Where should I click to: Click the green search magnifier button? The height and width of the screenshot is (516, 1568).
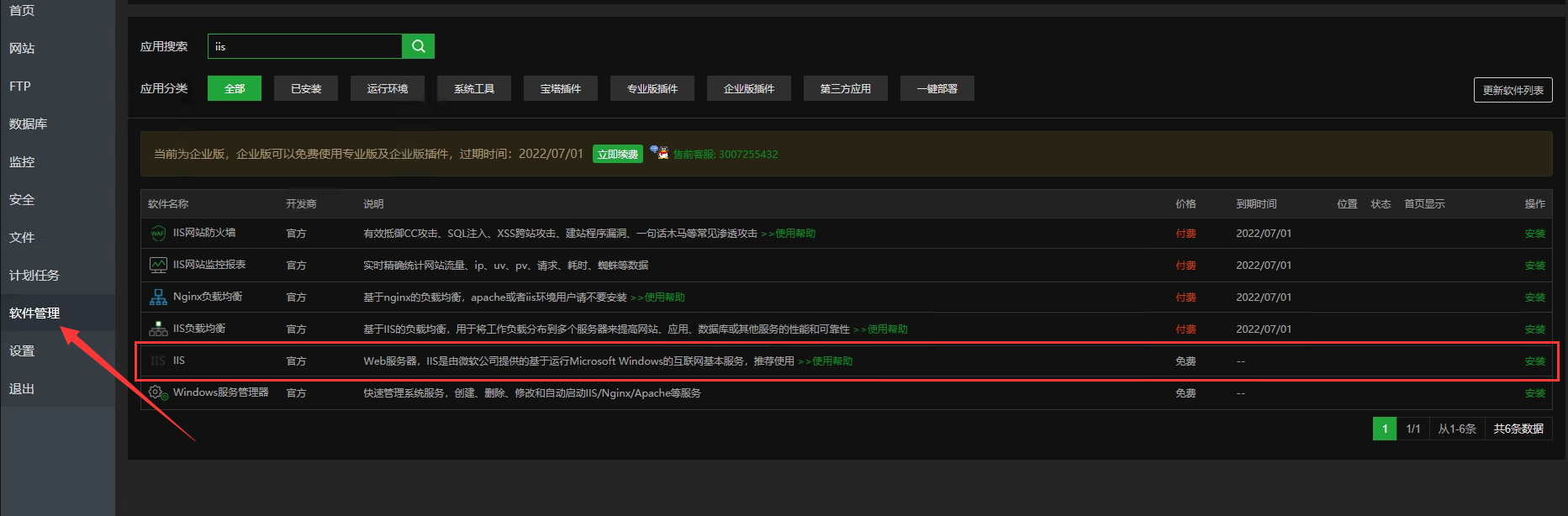click(418, 46)
